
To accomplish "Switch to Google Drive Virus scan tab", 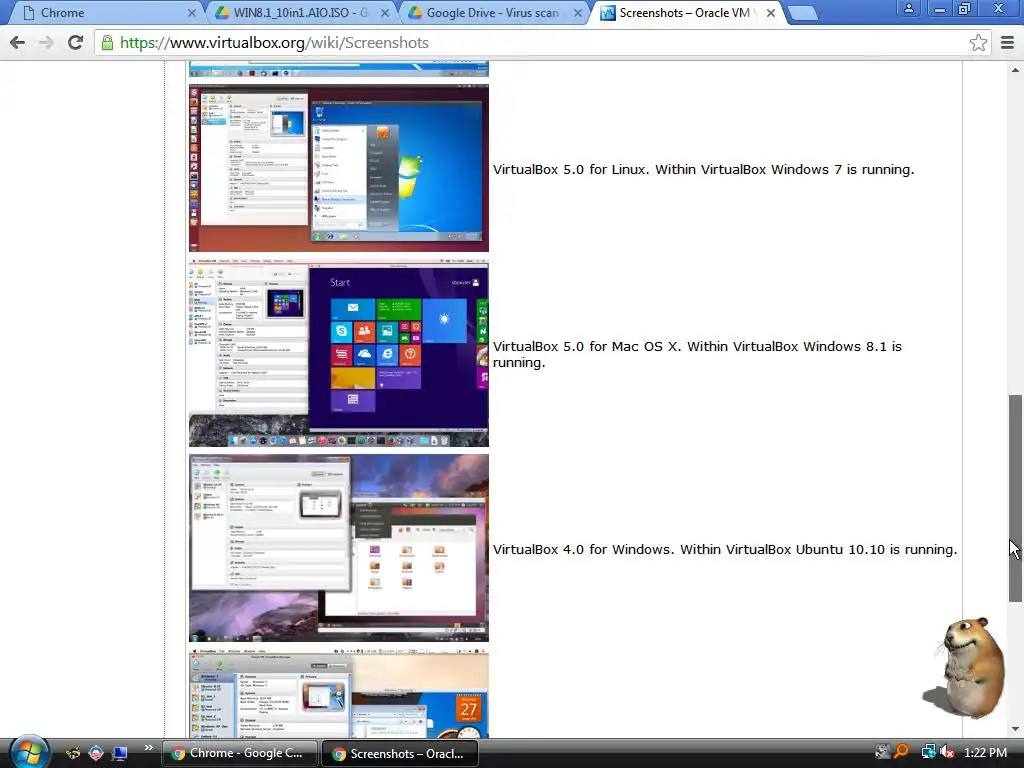I will [x=492, y=12].
